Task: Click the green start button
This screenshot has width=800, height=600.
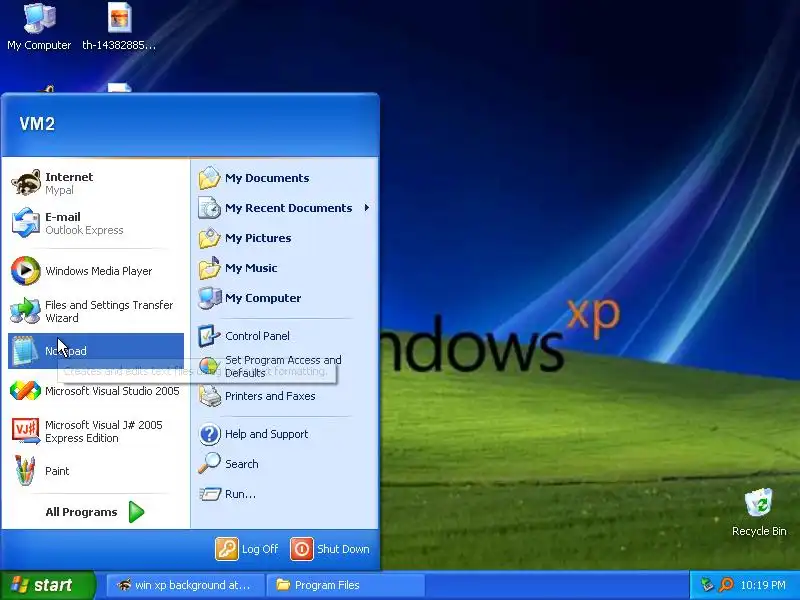Action: 47,585
